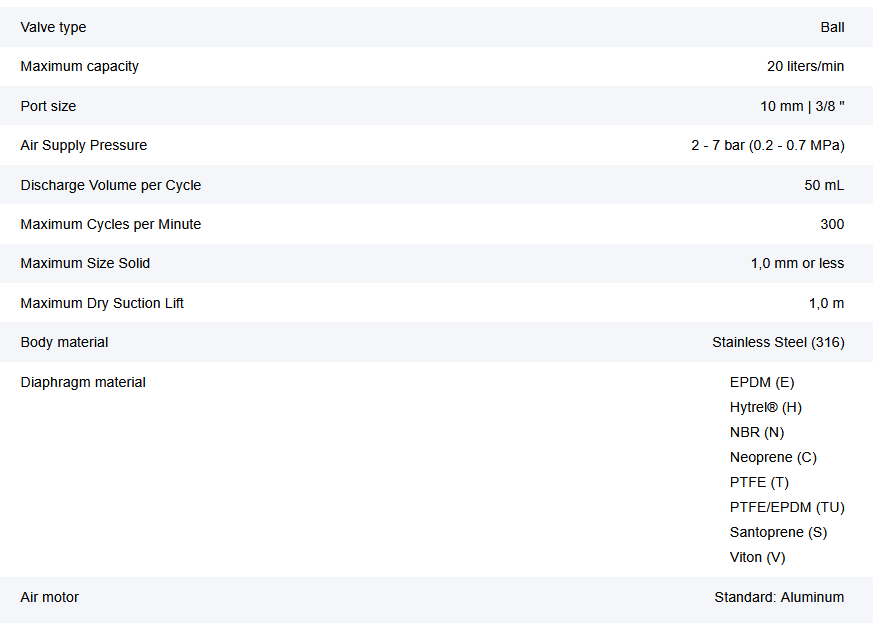The height and width of the screenshot is (623, 877).
Task: Click the Air Supply Pressure label
Action: 84,145
